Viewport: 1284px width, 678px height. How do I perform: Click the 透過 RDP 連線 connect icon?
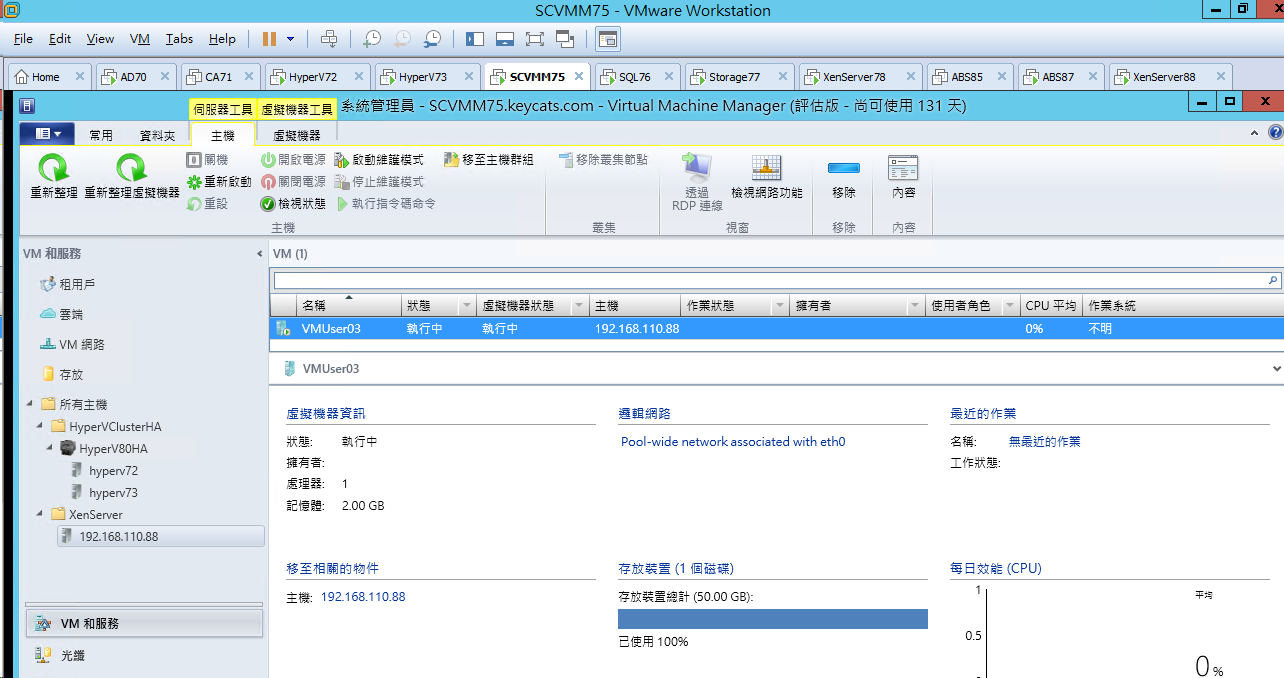point(697,168)
